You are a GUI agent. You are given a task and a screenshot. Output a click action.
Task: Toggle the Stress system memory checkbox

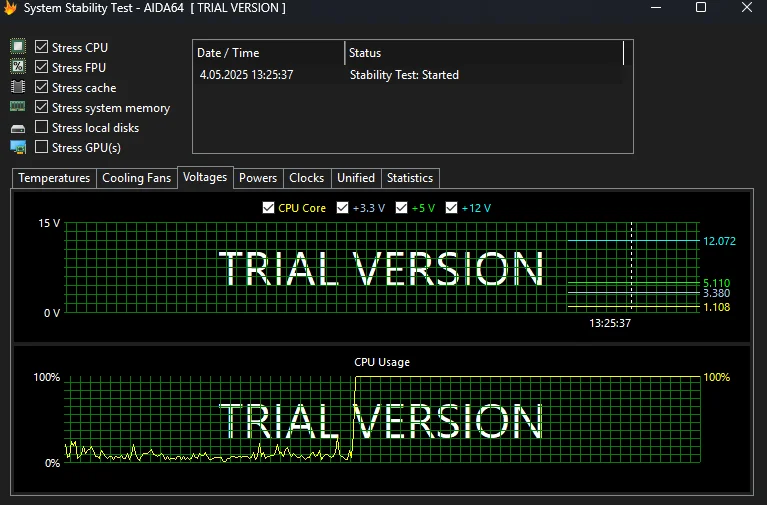pos(42,107)
